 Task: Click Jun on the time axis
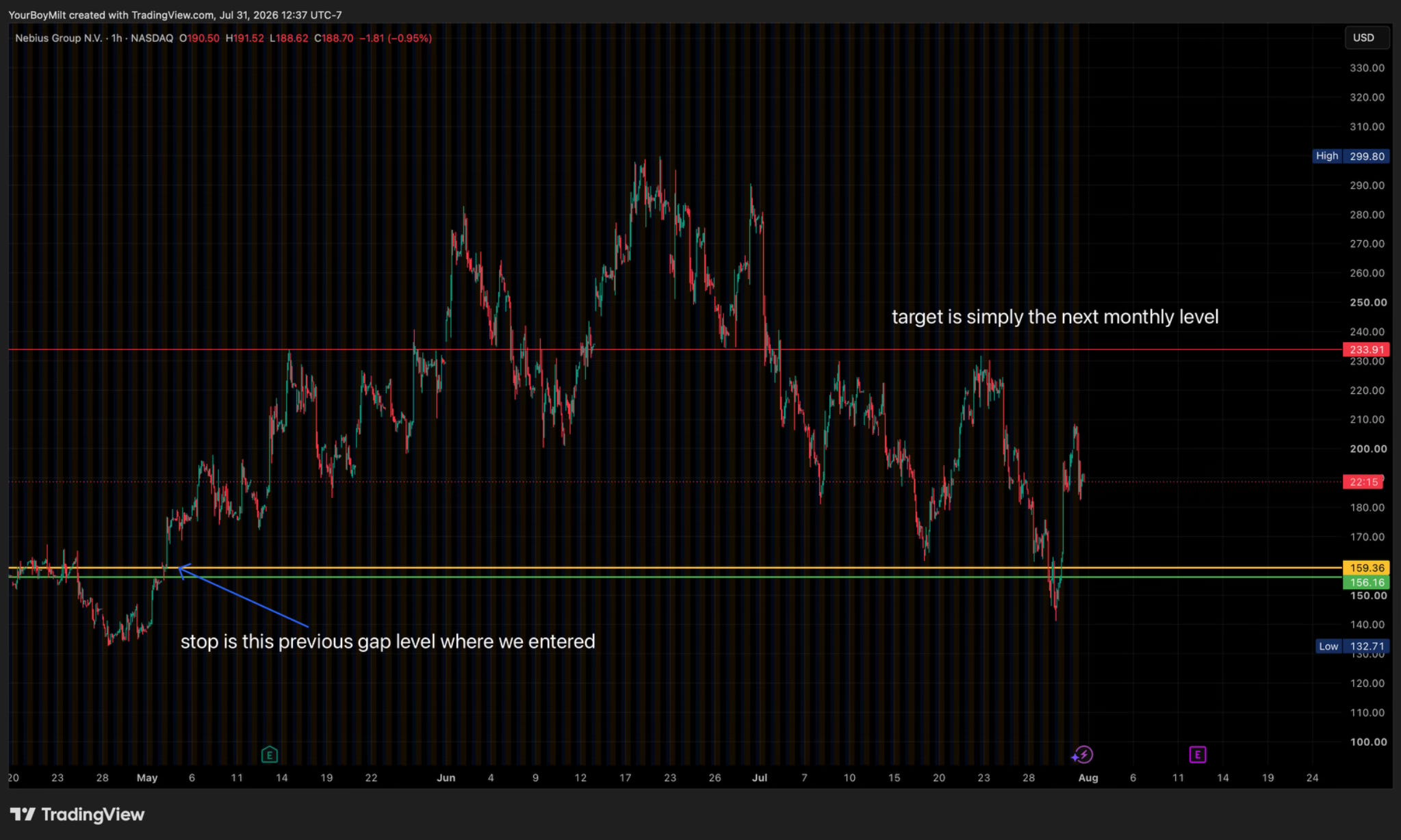click(446, 778)
